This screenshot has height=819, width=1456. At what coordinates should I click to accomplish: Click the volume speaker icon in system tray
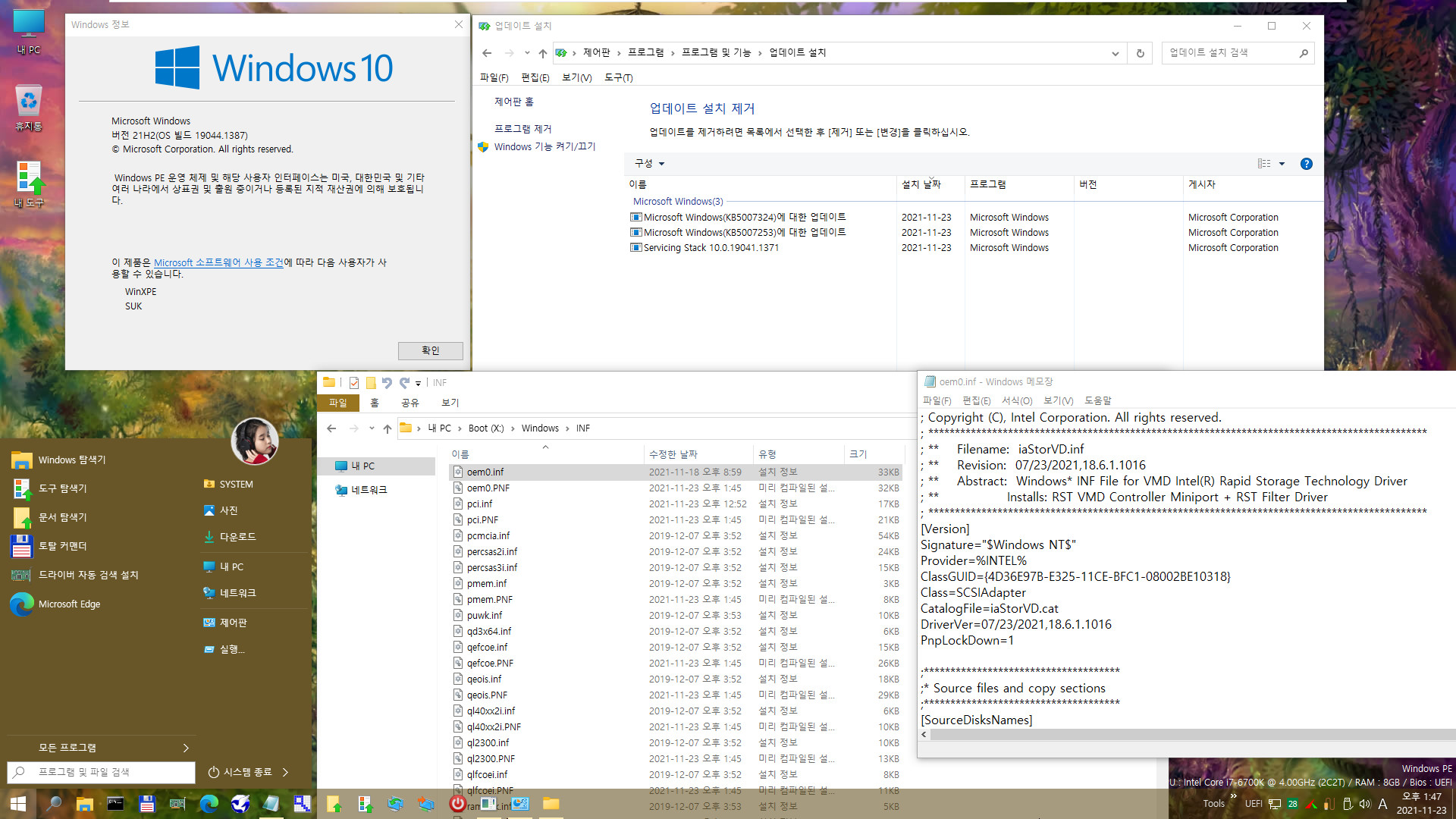(1365, 804)
